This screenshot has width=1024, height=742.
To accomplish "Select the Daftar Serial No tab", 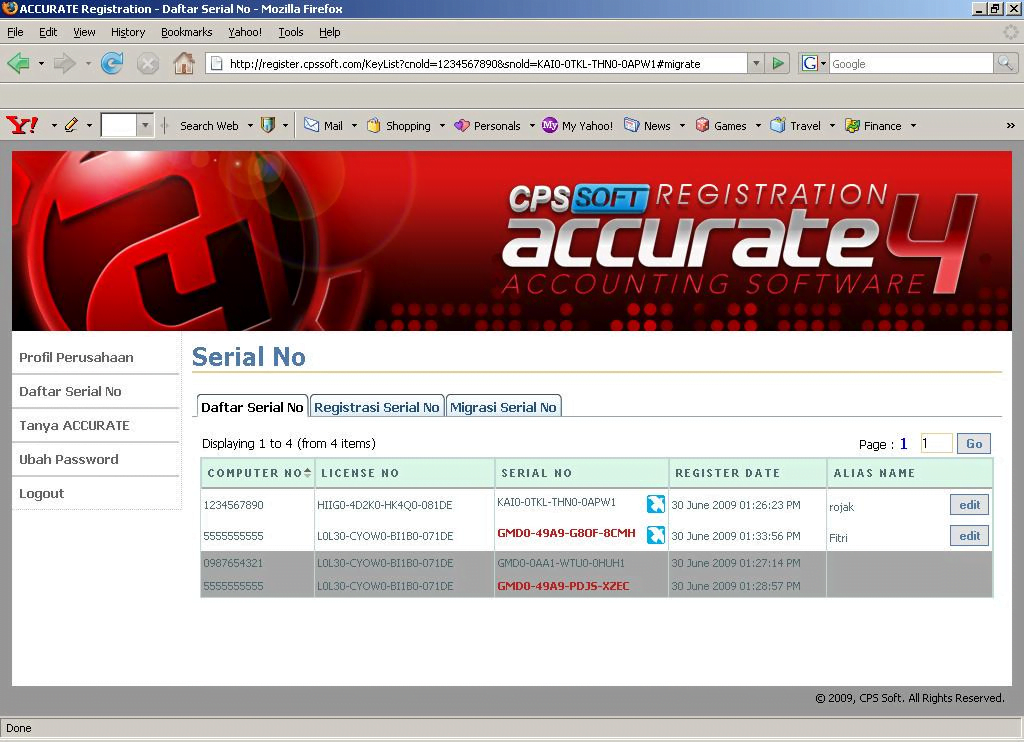I will click(252, 407).
